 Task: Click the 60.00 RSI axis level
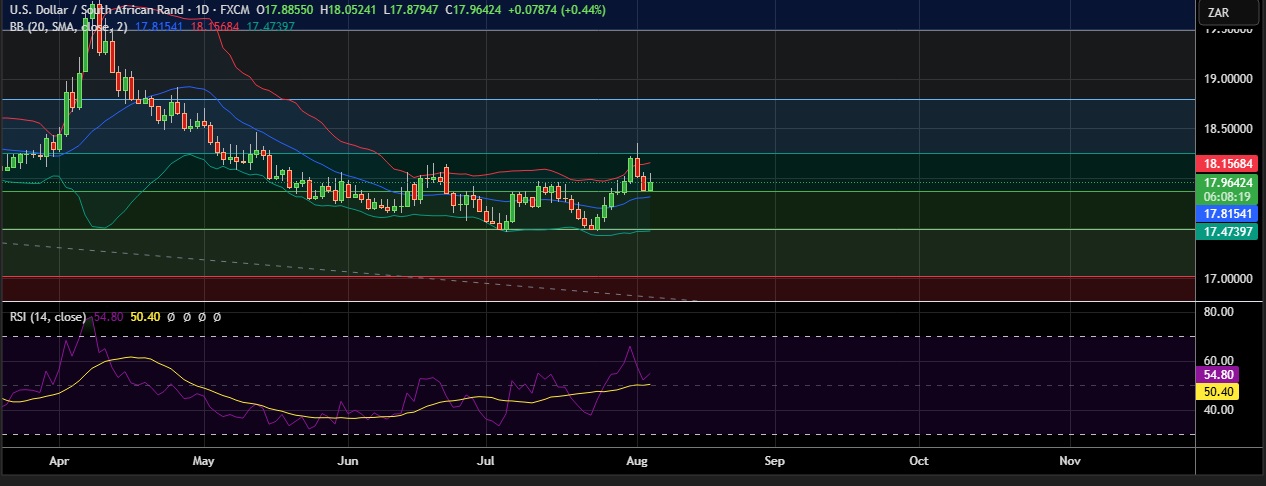(x=1219, y=360)
